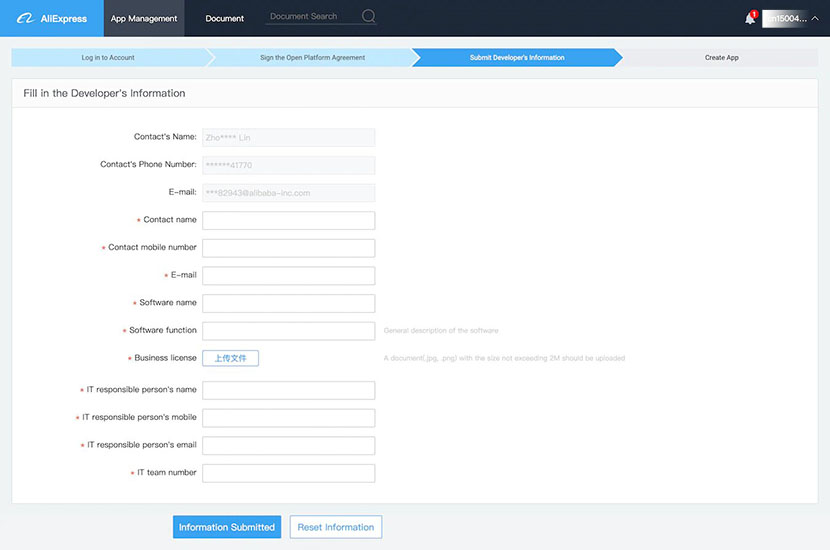Focus the Software name input
This screenshot has height=550, width=830.
point(288,303)
